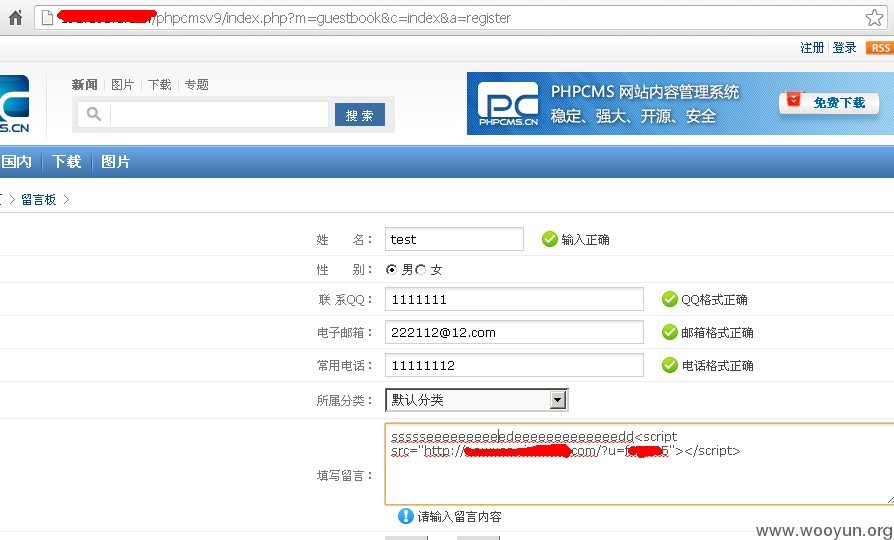Click the 常用电话 input field

pos(514,365)
